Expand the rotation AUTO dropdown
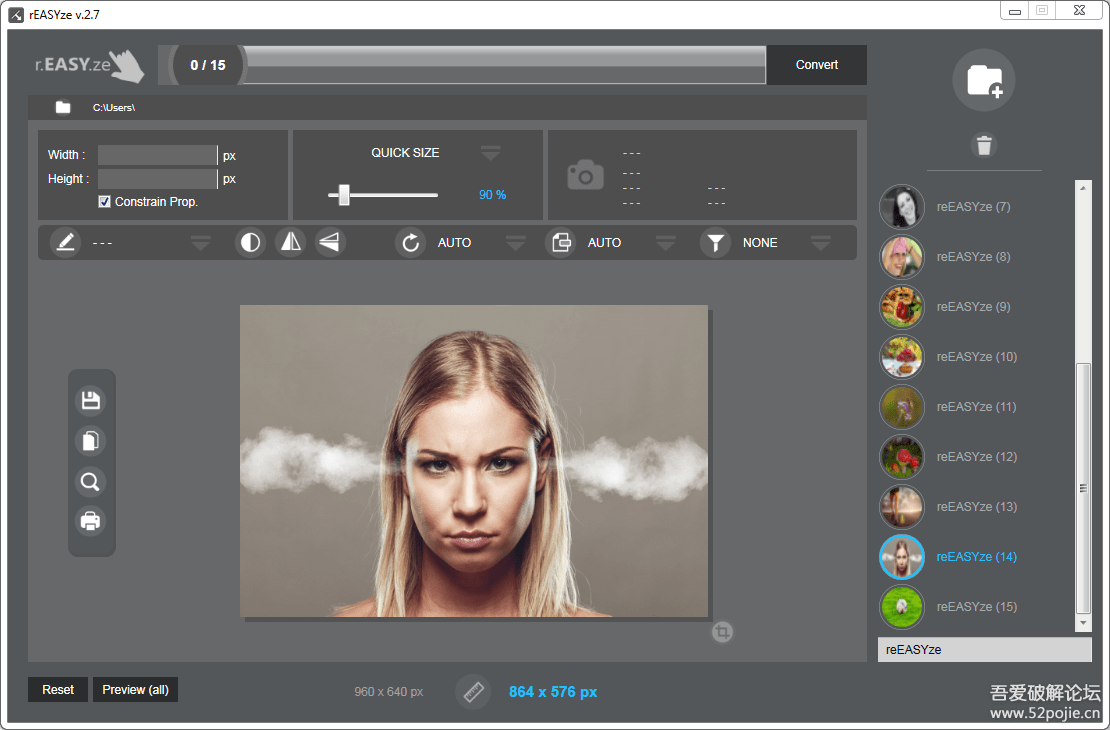 click(515, 243)
